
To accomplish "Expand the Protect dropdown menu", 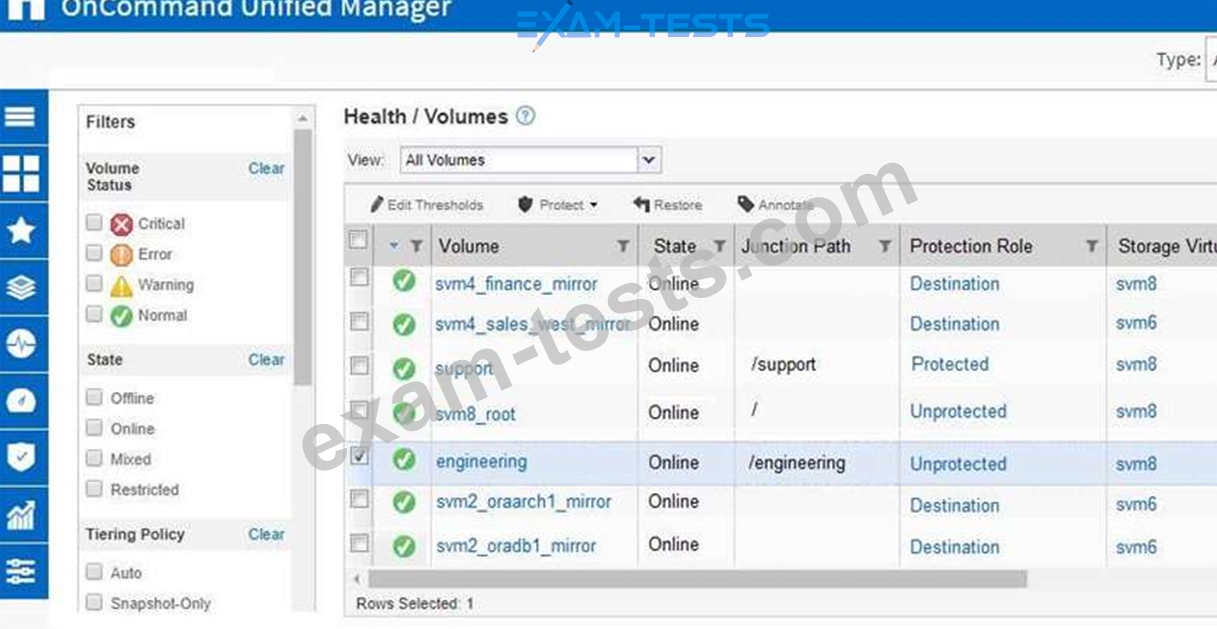I will 557,205.
